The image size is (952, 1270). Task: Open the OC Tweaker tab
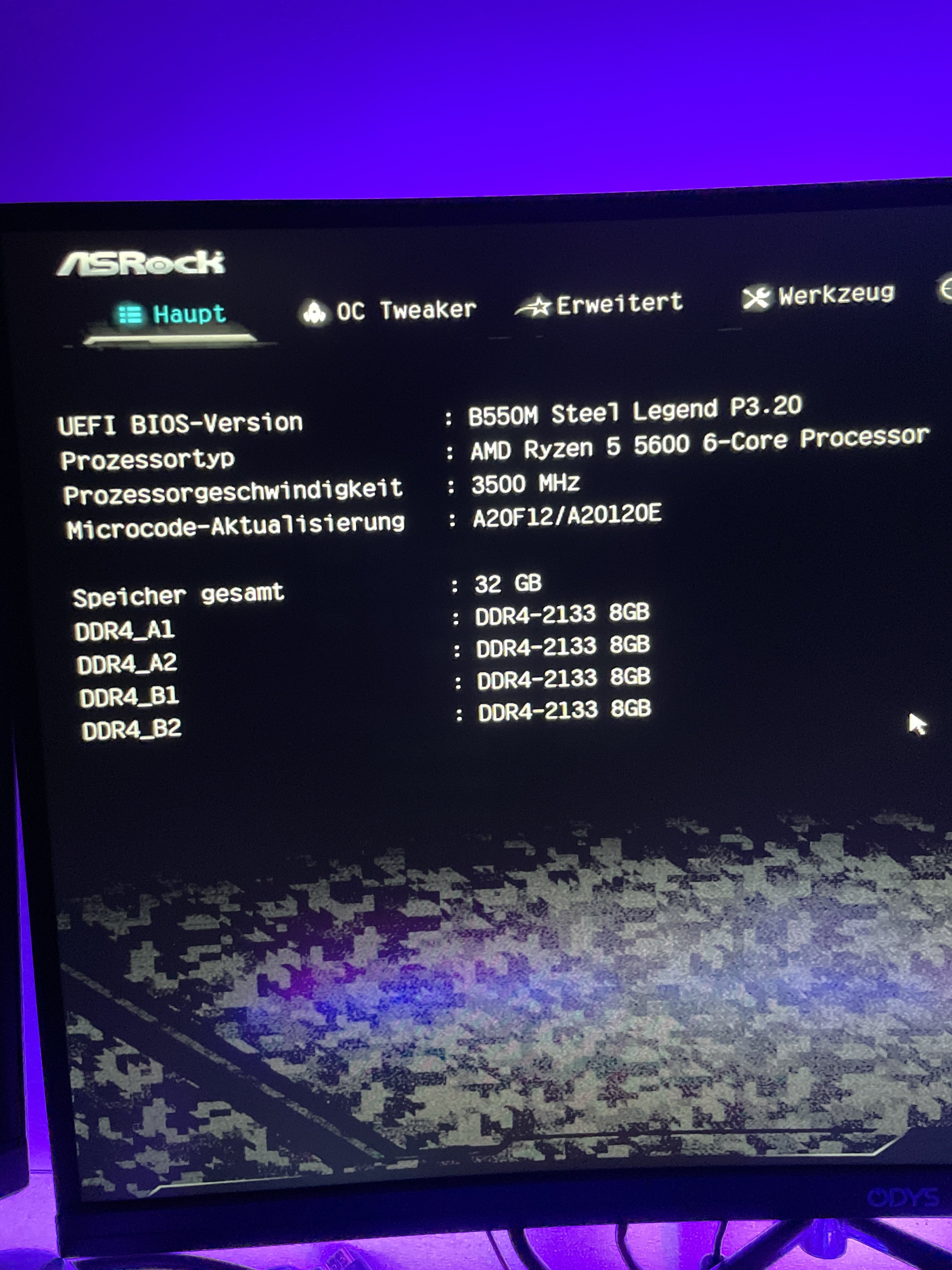point(406,311)
